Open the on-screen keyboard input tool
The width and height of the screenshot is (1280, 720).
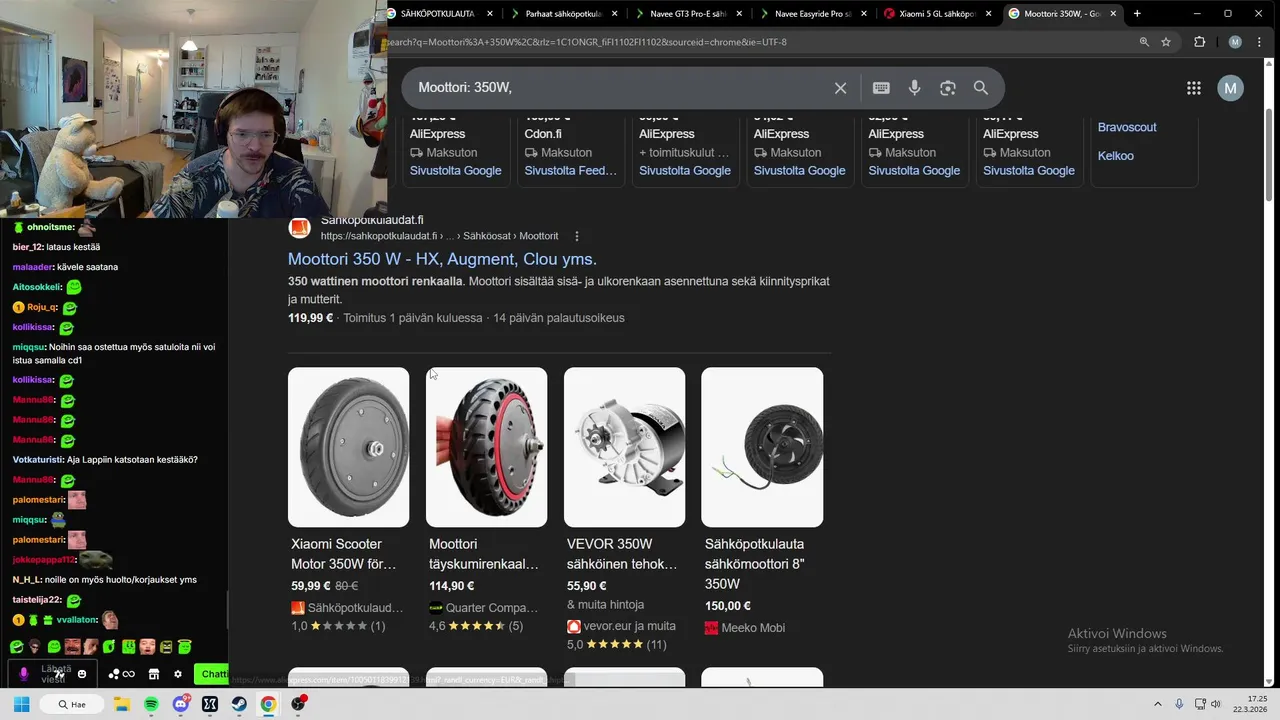(881, 88)
